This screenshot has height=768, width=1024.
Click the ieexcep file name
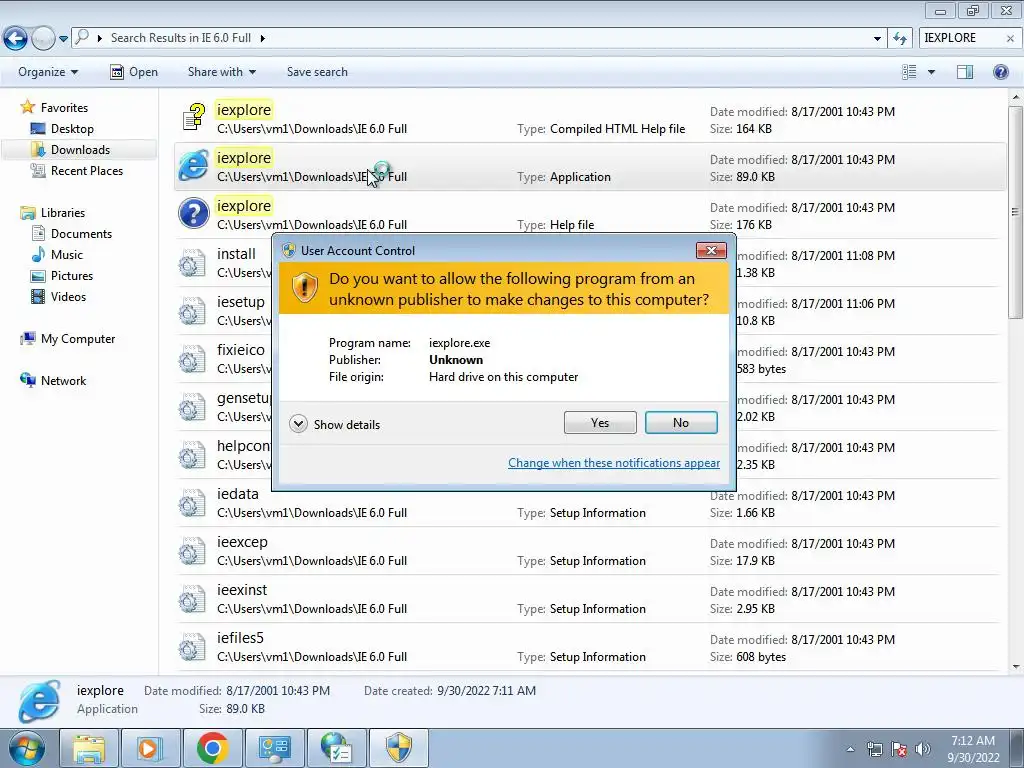(x=242, y=542)
